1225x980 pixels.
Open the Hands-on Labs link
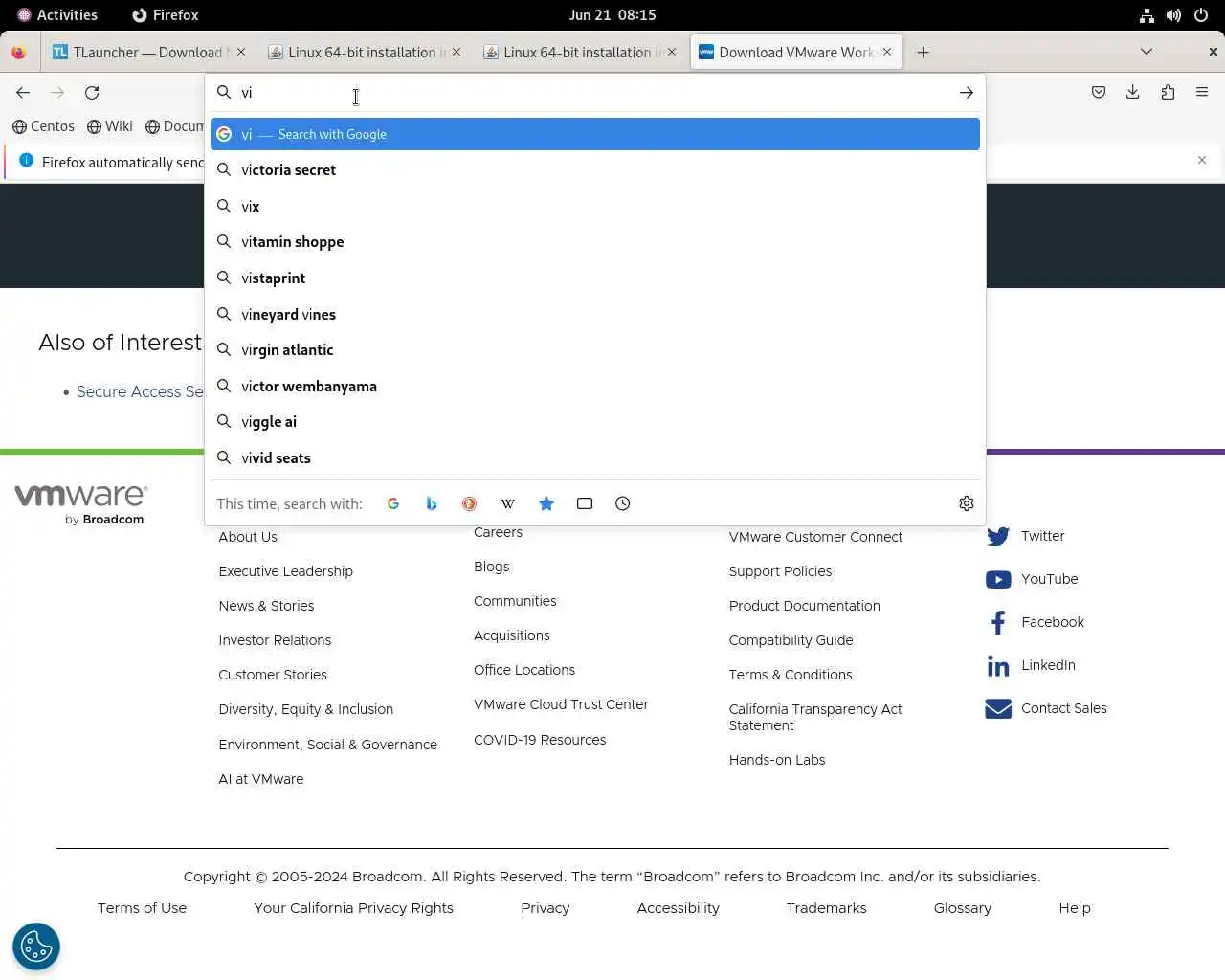(777, 760)
